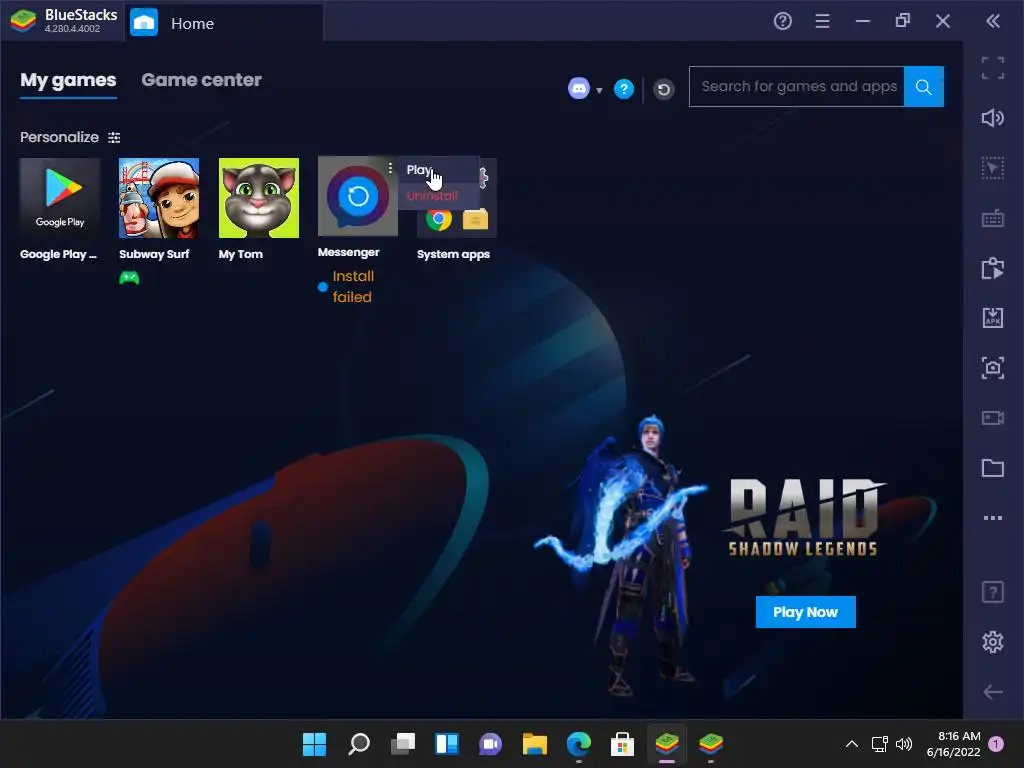Show more tools via three dots in sidebar
This screenshot has width=1024, height=768.
pyautogui.click(x=993, y=518)
